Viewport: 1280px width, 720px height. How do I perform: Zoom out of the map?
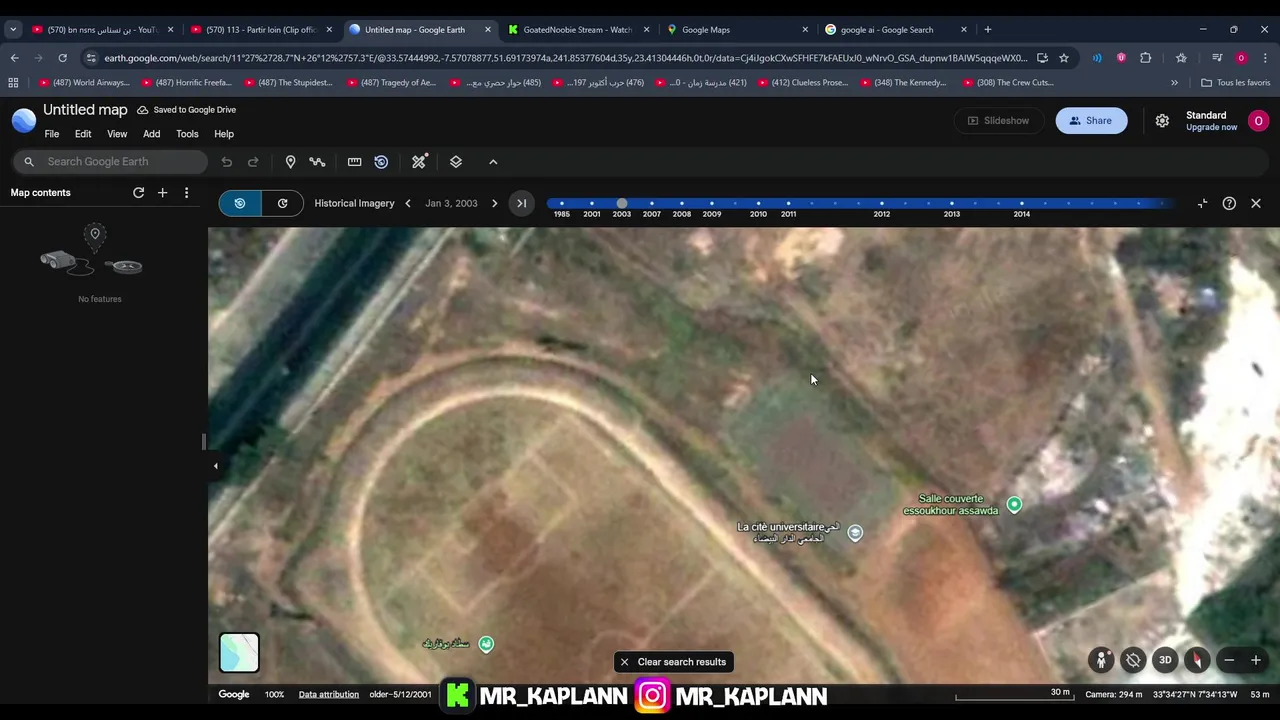click(1229, 660)
